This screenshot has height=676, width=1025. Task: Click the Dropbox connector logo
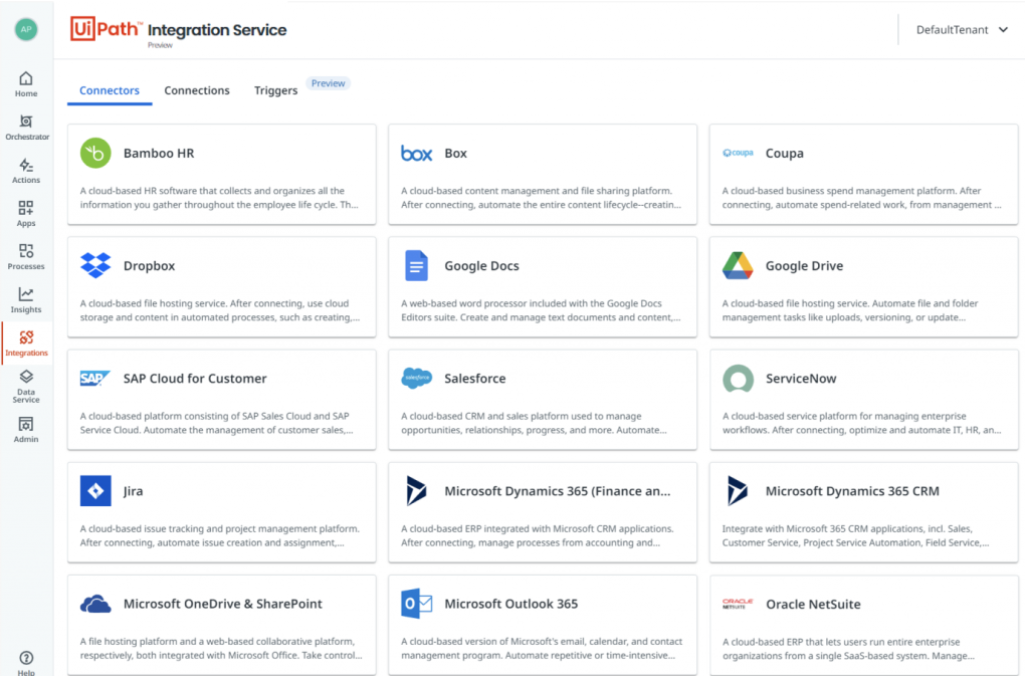[96, 266]
